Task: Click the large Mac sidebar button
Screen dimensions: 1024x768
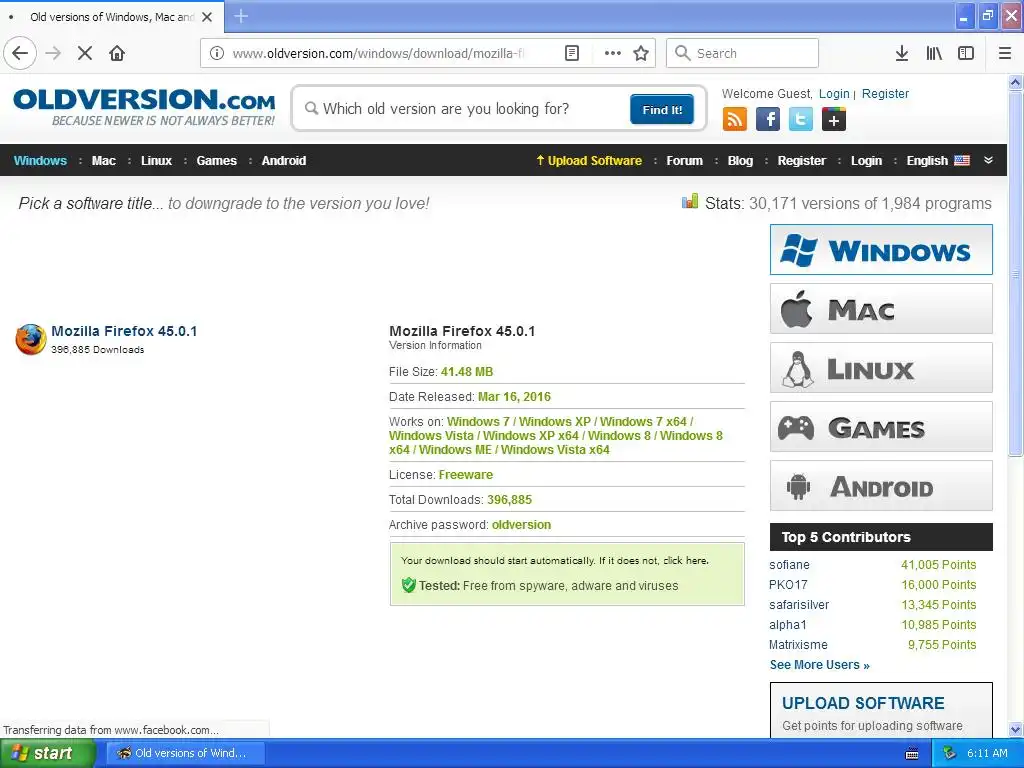Action: click(x=881, y=308)
